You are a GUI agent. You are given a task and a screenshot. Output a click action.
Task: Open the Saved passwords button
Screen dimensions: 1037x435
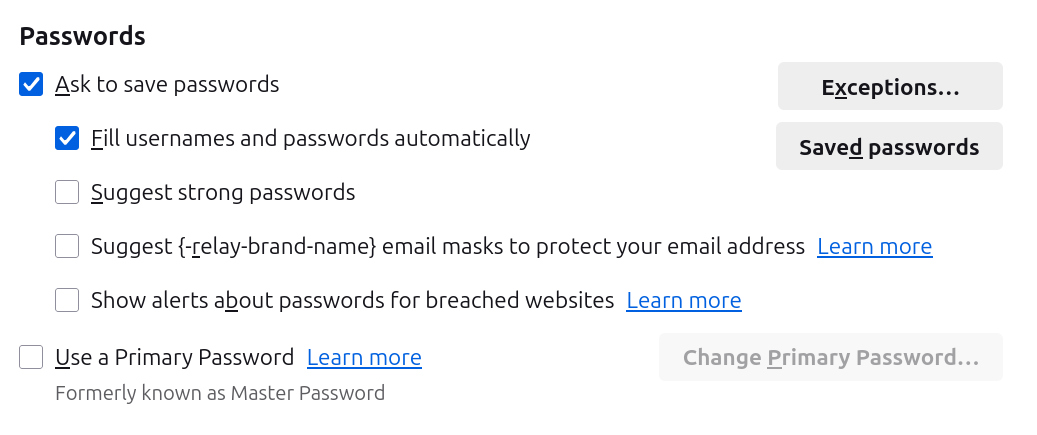(x=889, y=147)
